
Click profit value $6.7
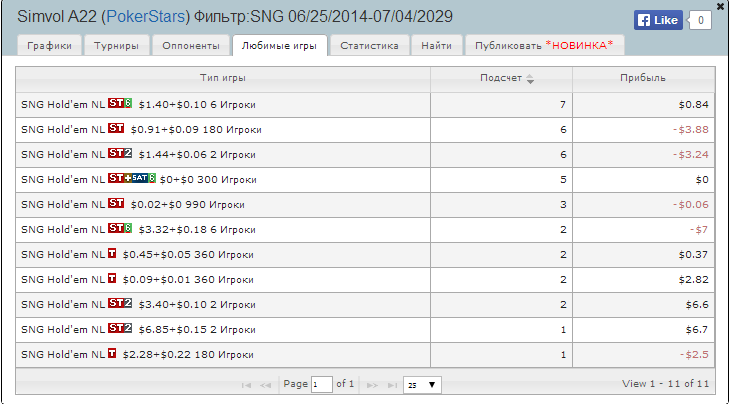697,330
